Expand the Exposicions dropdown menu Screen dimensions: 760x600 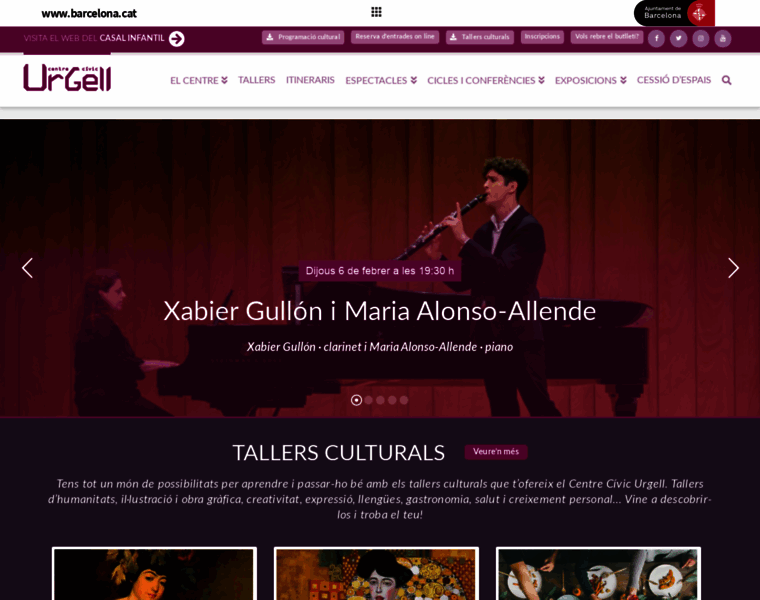point(590,80)
